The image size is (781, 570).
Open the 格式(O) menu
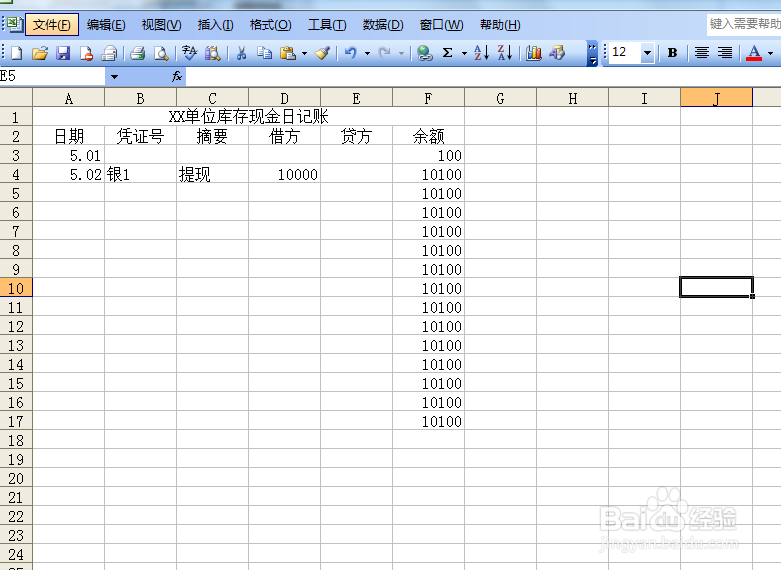click(270, 25)
